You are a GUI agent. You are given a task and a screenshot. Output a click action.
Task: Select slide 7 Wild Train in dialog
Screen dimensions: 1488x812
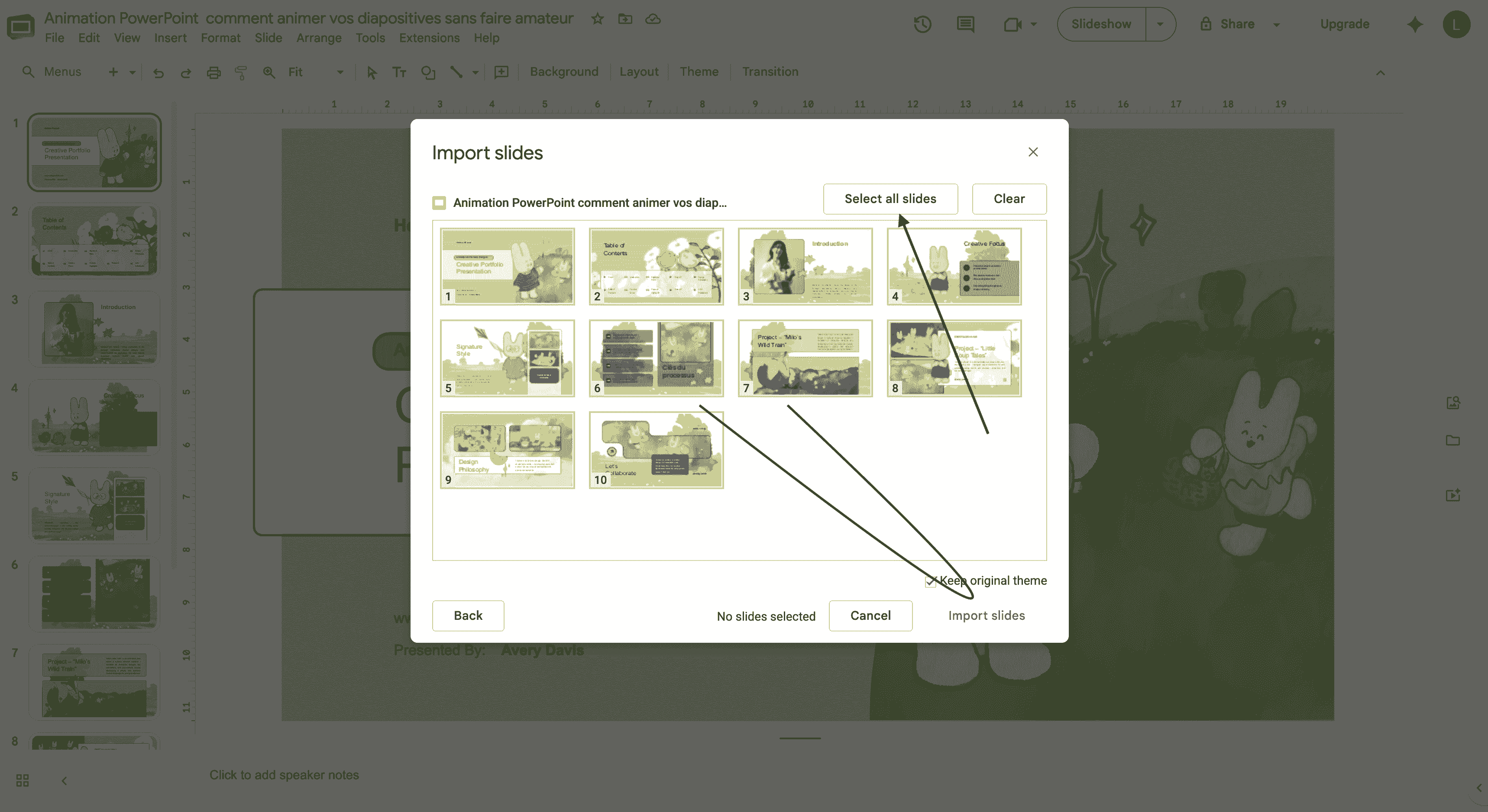point(805,358)
